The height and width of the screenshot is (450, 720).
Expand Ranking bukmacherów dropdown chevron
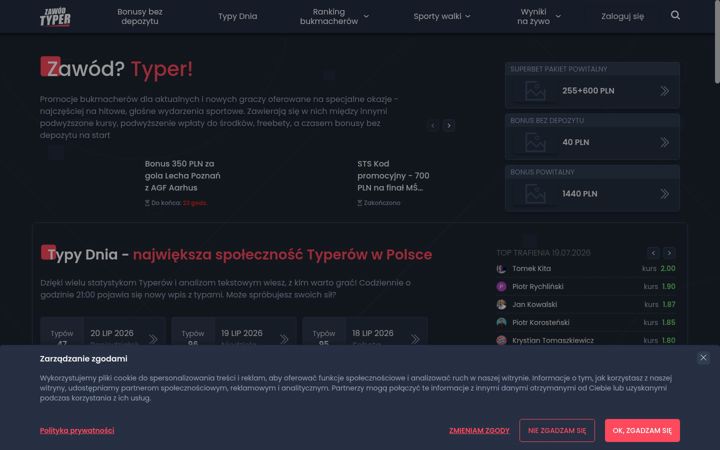click(x=366, y=16)
